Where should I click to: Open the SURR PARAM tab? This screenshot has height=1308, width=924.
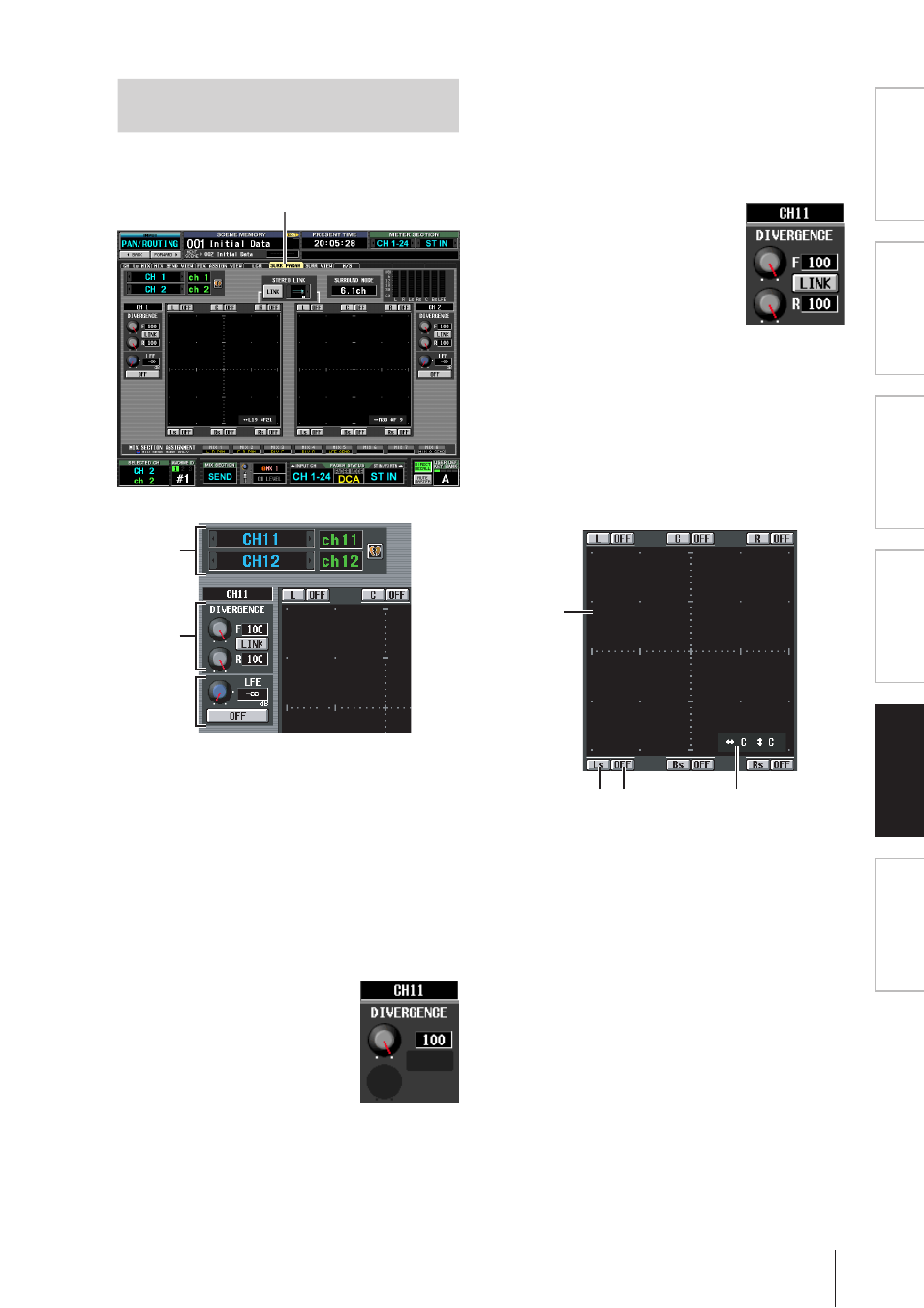pyautogui.click(x=286, y=265)
